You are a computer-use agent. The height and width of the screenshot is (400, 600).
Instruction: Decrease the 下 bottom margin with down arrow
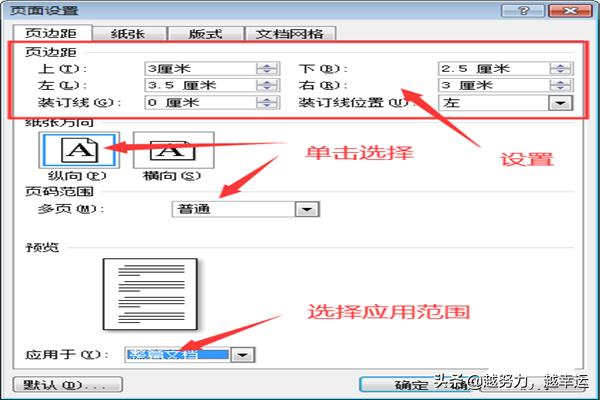point(560,72)
